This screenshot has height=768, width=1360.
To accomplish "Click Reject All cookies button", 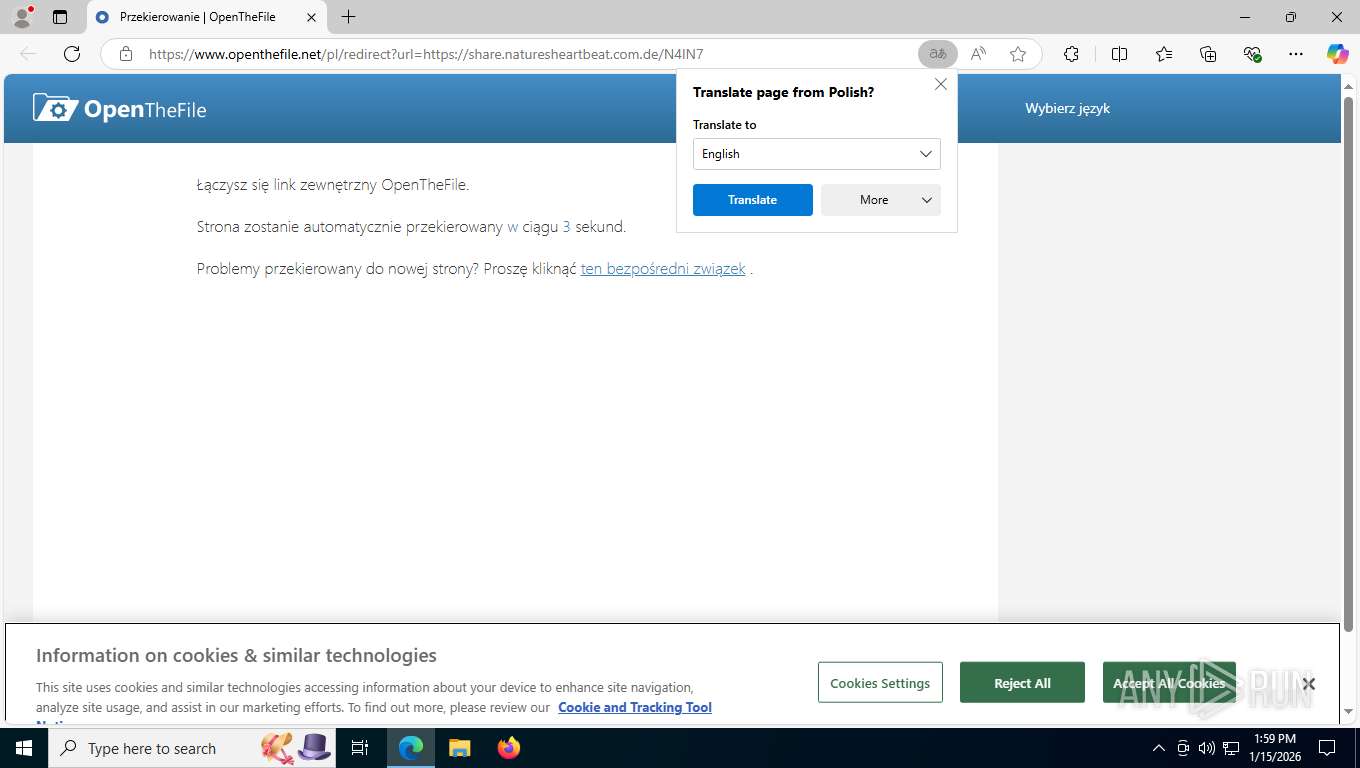I will tap(1022, 683).
